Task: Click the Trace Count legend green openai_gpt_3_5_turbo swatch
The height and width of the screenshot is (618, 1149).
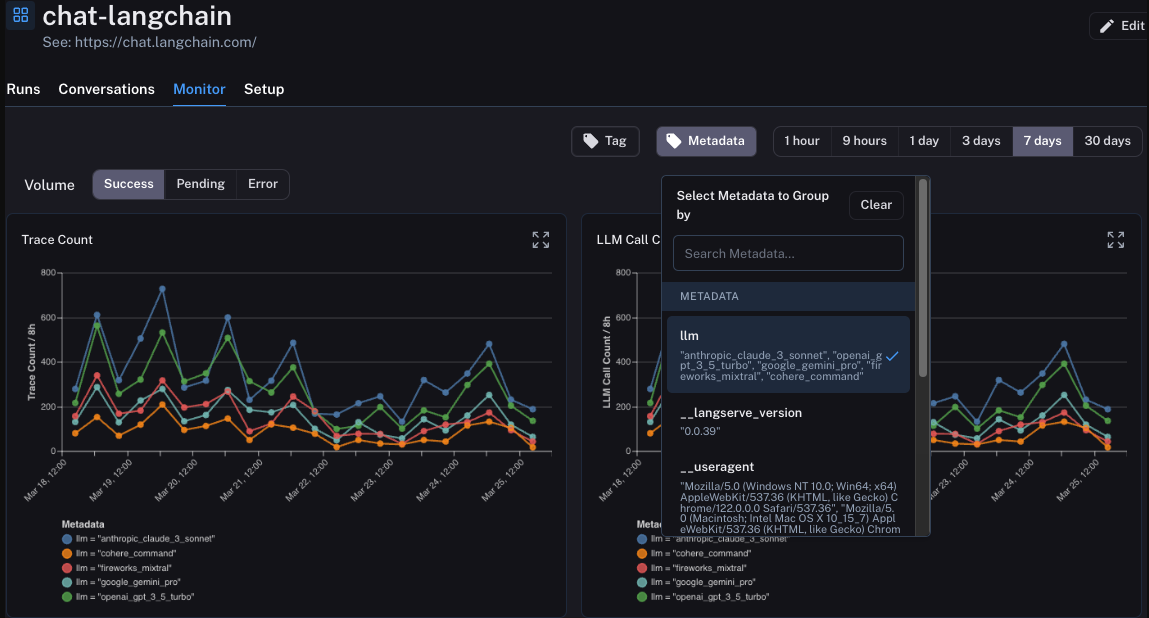Action: coord(67,597)
